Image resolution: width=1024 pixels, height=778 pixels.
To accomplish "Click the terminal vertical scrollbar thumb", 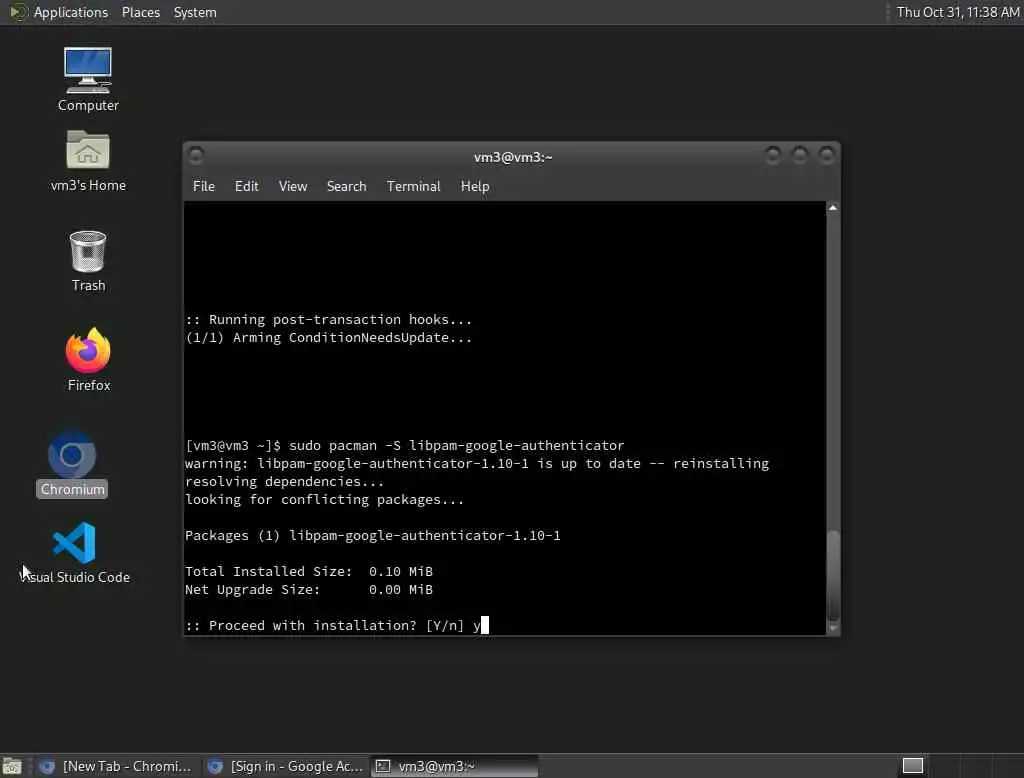I will click(833, 575).
